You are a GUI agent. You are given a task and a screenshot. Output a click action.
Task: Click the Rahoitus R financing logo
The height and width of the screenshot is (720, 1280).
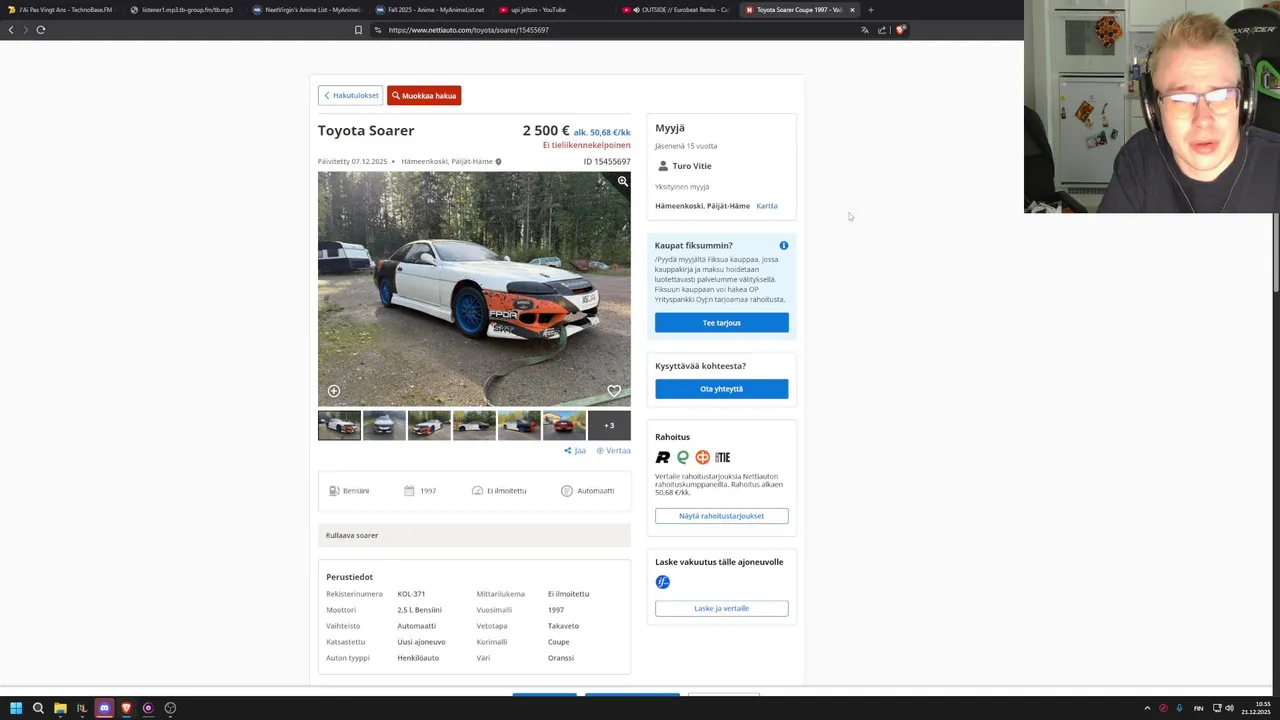click(x=662, y=457)
